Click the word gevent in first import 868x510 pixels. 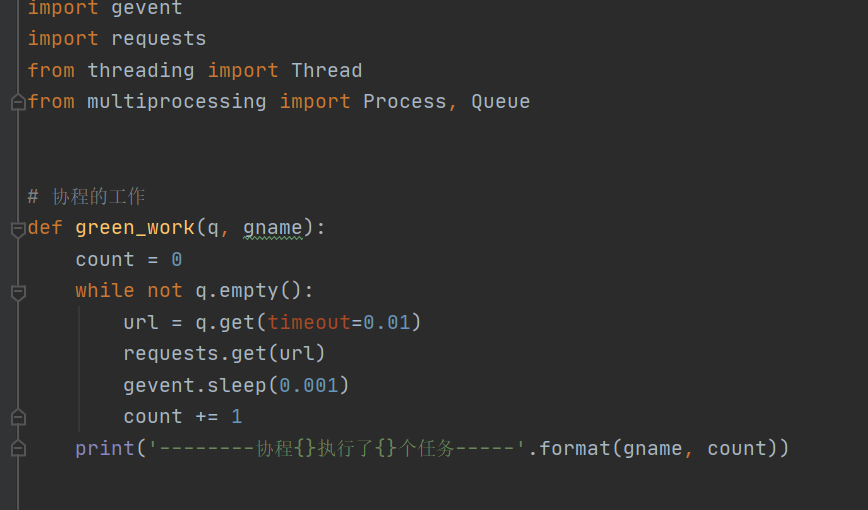click(x=146, y=8)
